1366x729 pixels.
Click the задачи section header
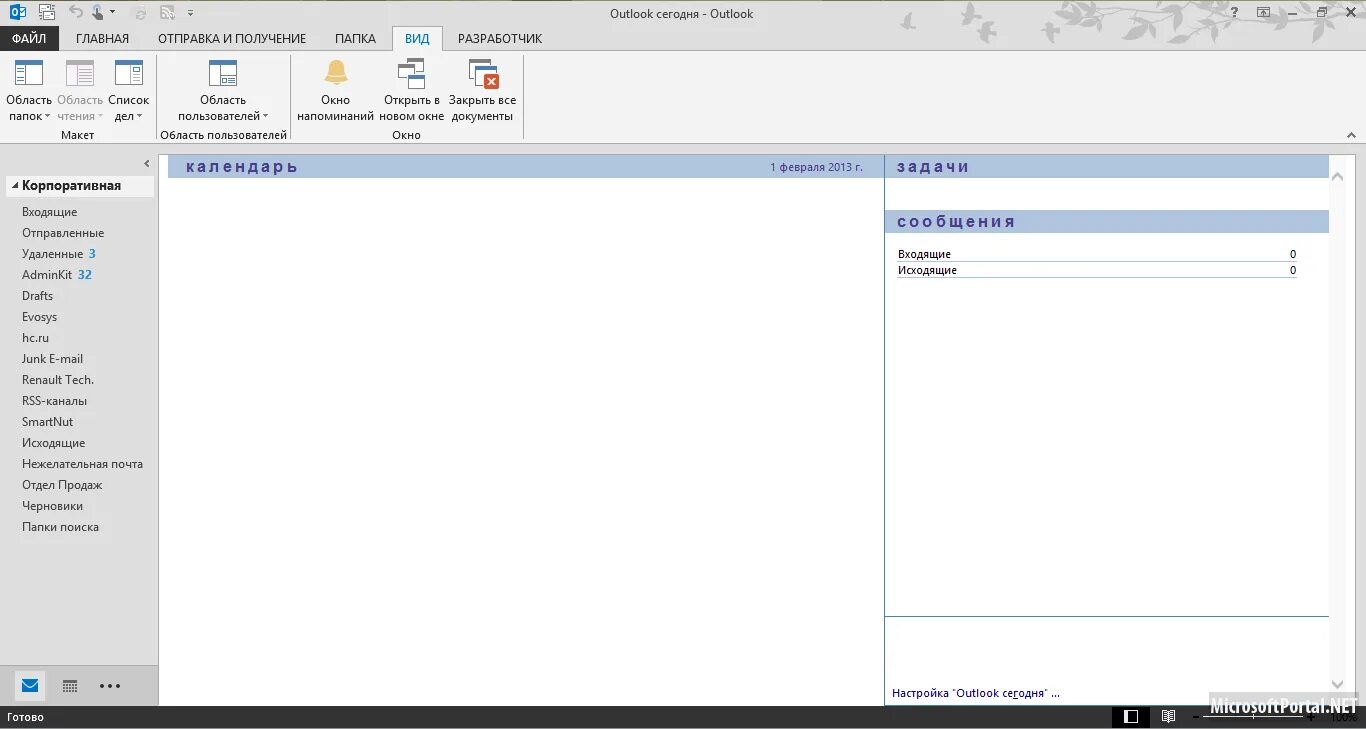pos(933,167)
